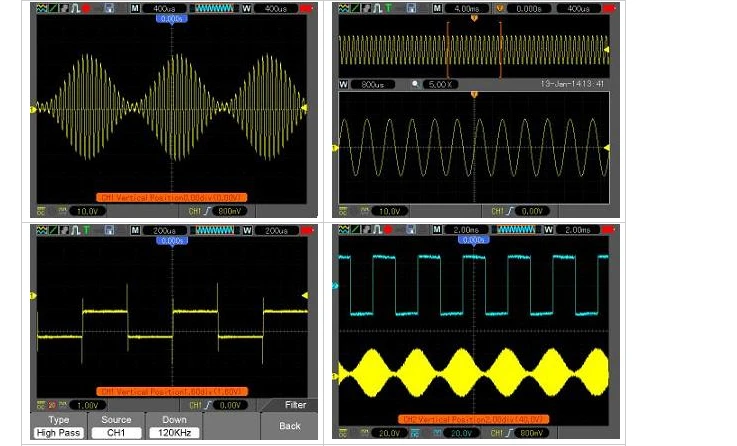
Task: Select the Filter menu tab
Action: point(295,405)
